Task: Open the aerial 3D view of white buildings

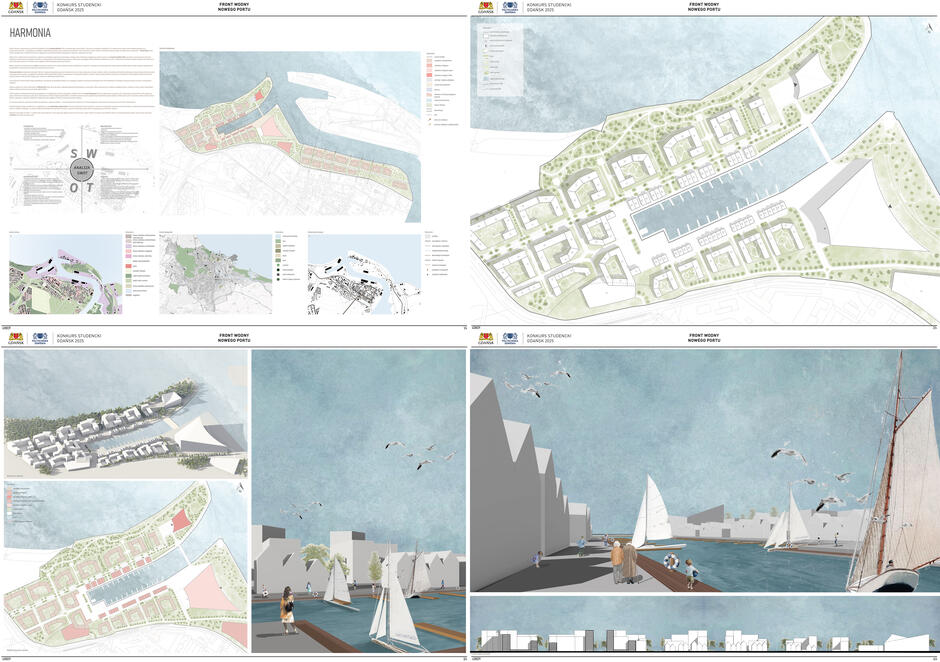Action: (125, 415)
